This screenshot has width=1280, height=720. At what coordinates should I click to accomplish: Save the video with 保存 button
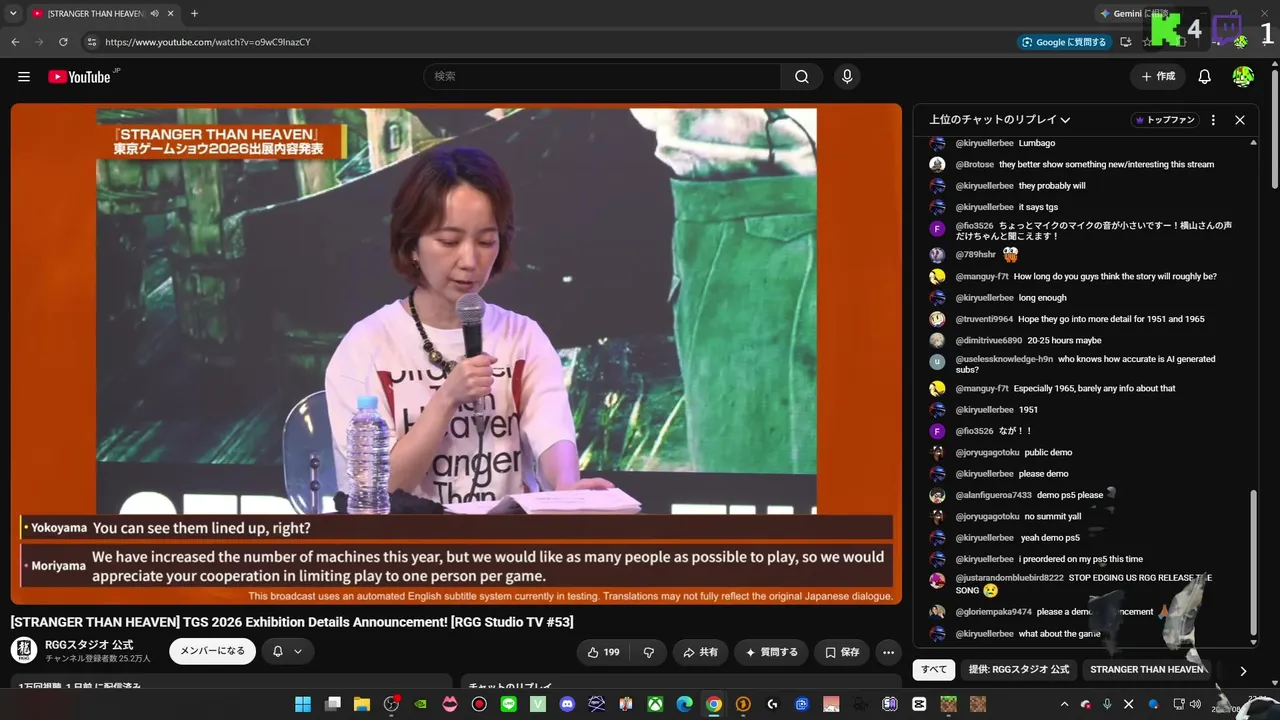(842, 652)
